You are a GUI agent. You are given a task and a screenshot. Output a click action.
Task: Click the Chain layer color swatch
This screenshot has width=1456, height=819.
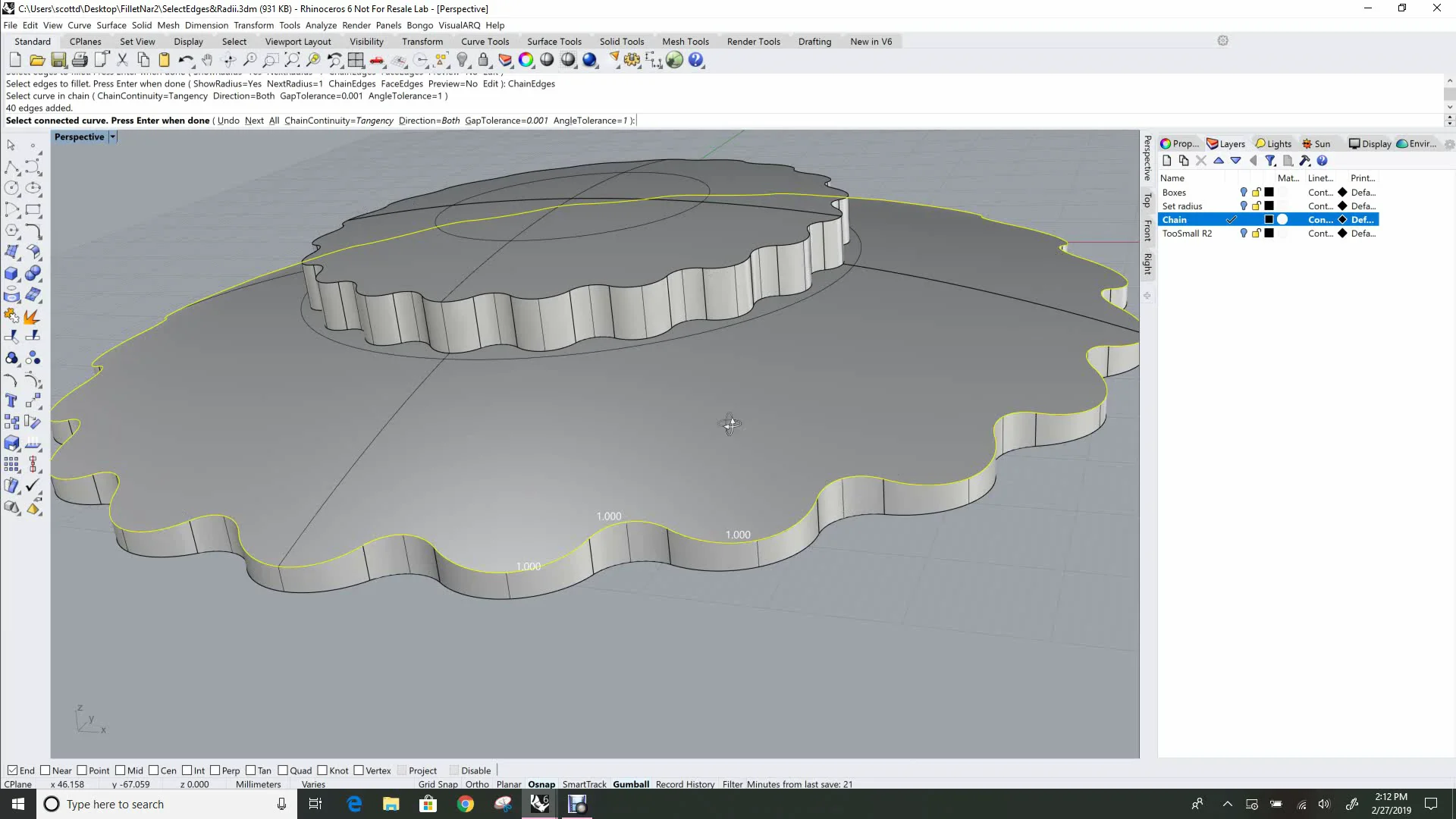(1269, 219)
